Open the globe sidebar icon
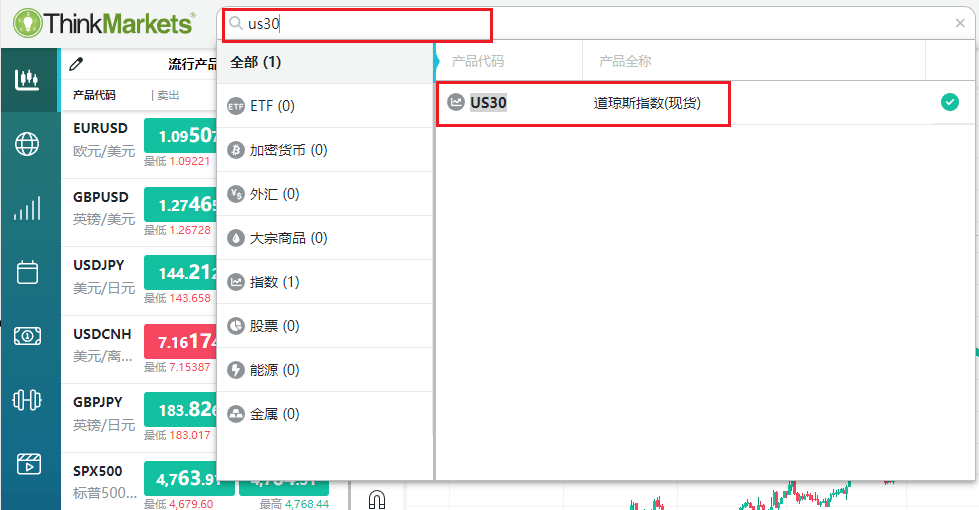979x510 pixels. 27,144
